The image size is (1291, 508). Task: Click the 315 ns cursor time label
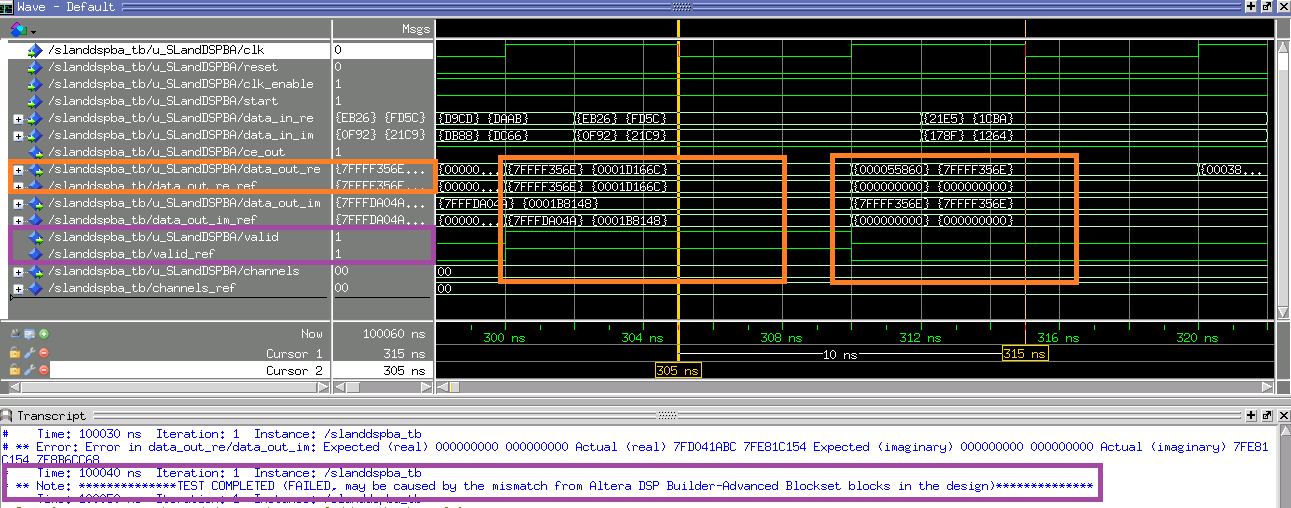(x=1025, y=354)
